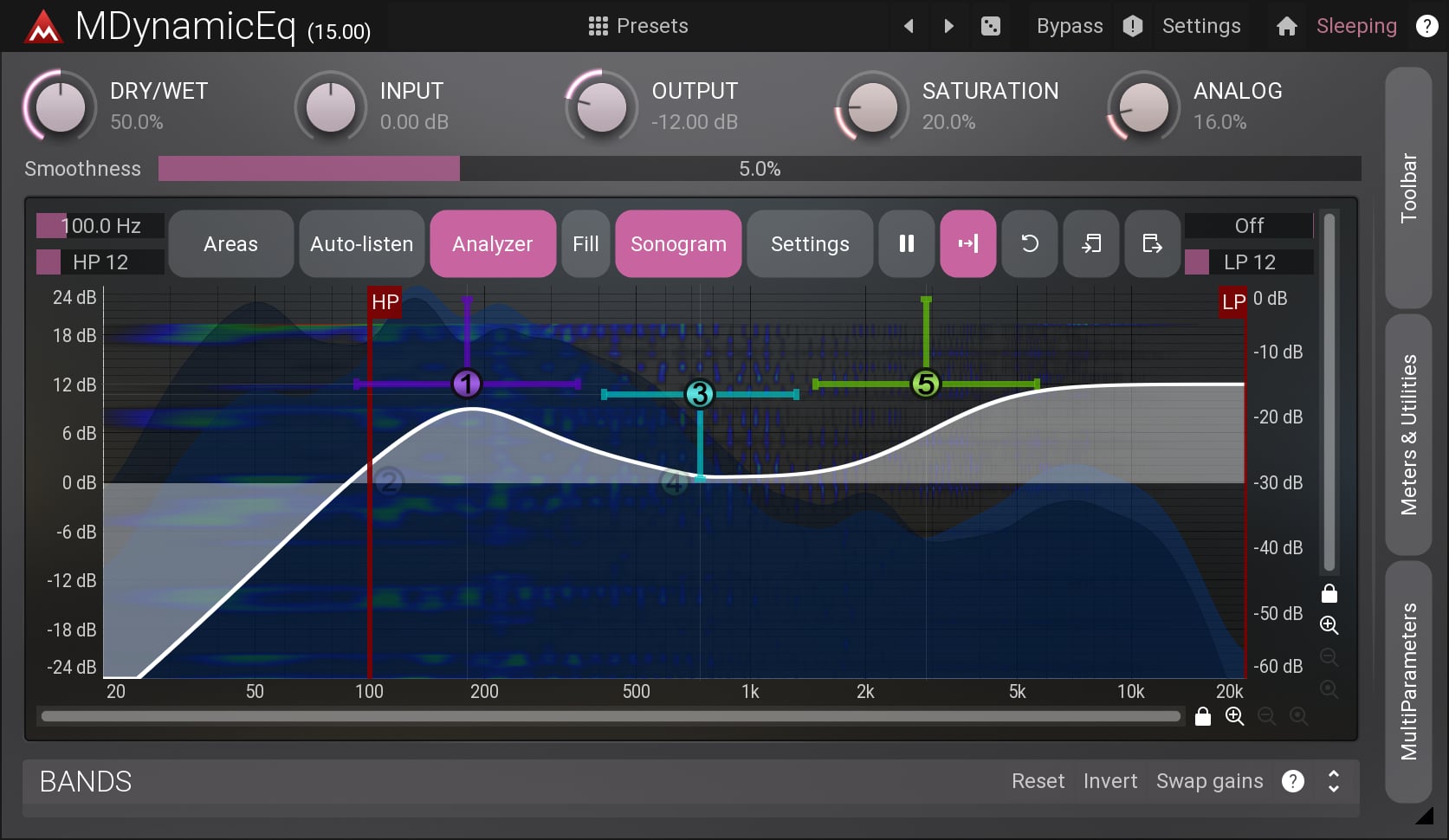Click the ANALOG knob
The height and width of the screenshot is (840, 1449).
(x=1144, y=107)
